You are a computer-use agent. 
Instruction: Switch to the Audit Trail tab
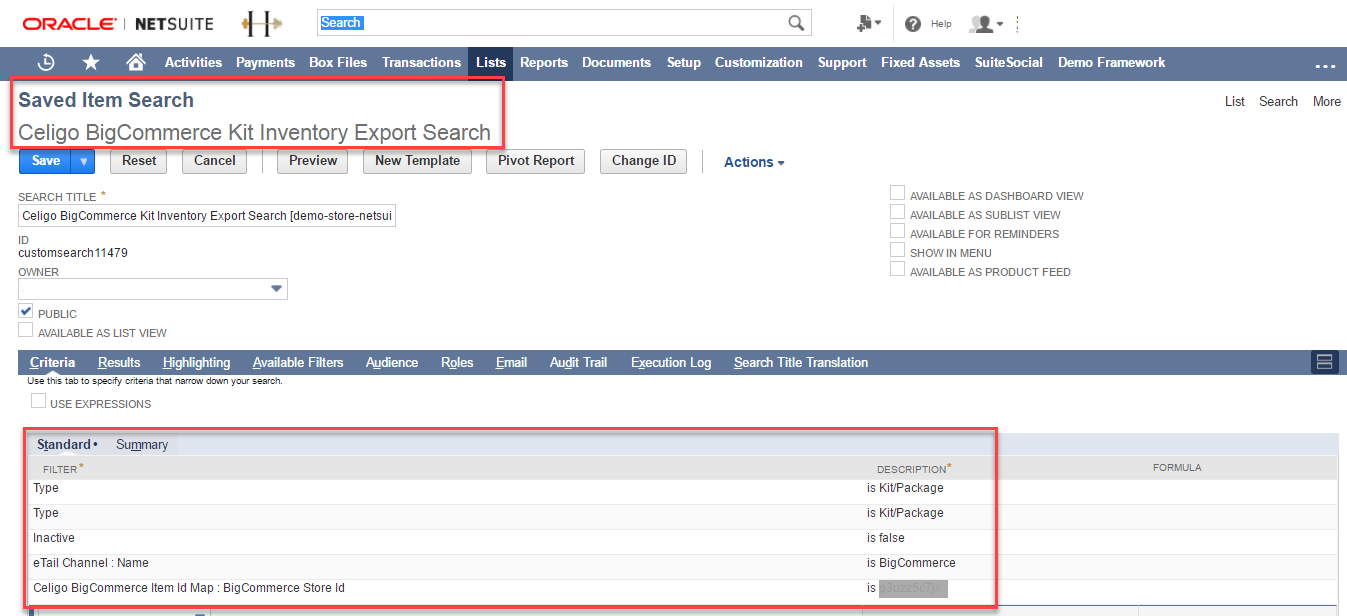pos(578,362)
